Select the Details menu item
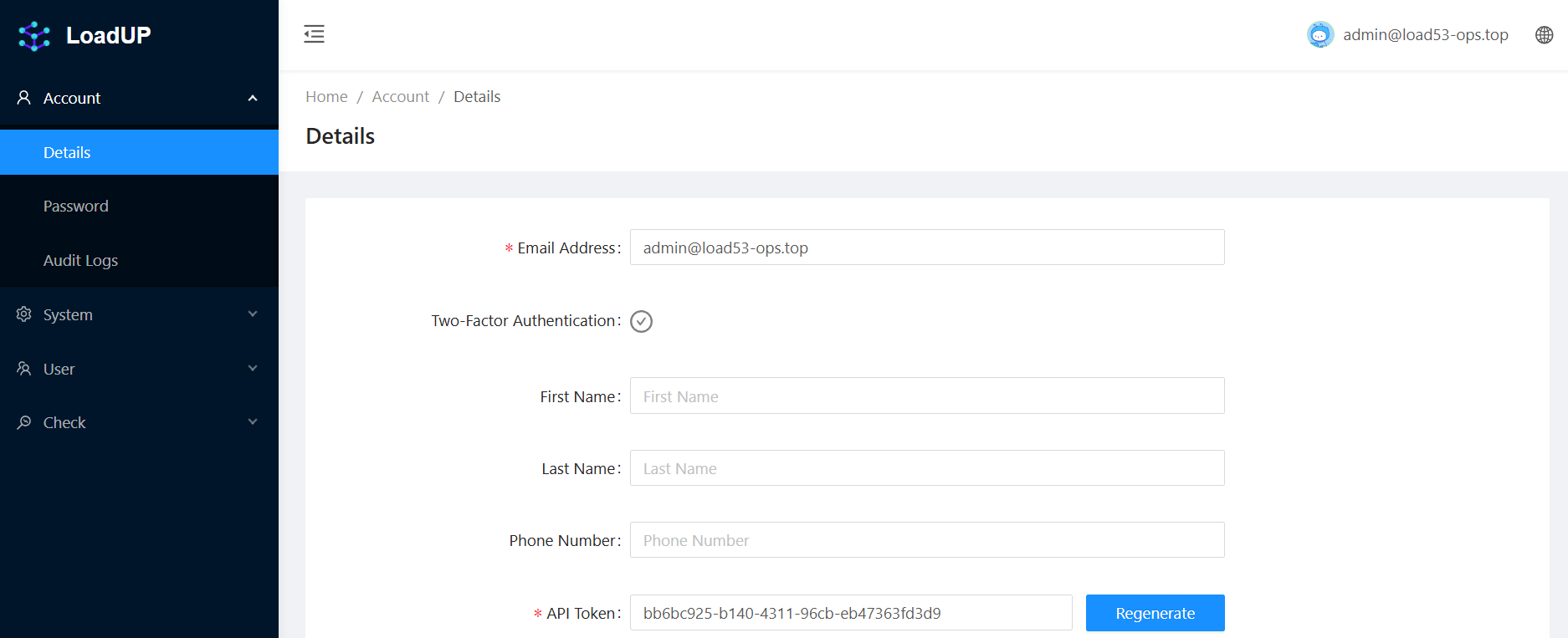 (x=67, y=152)
